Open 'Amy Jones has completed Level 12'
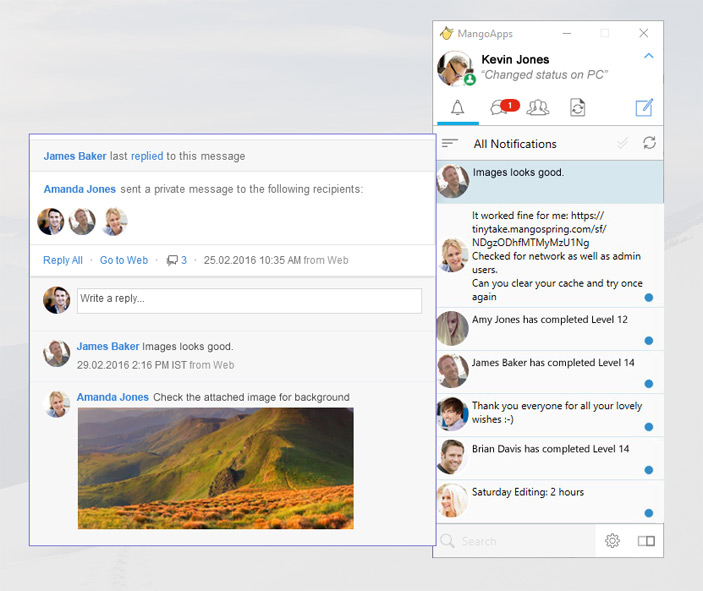Image resolution: width=703 pixels, height=591 pixels. click(550, 329)
